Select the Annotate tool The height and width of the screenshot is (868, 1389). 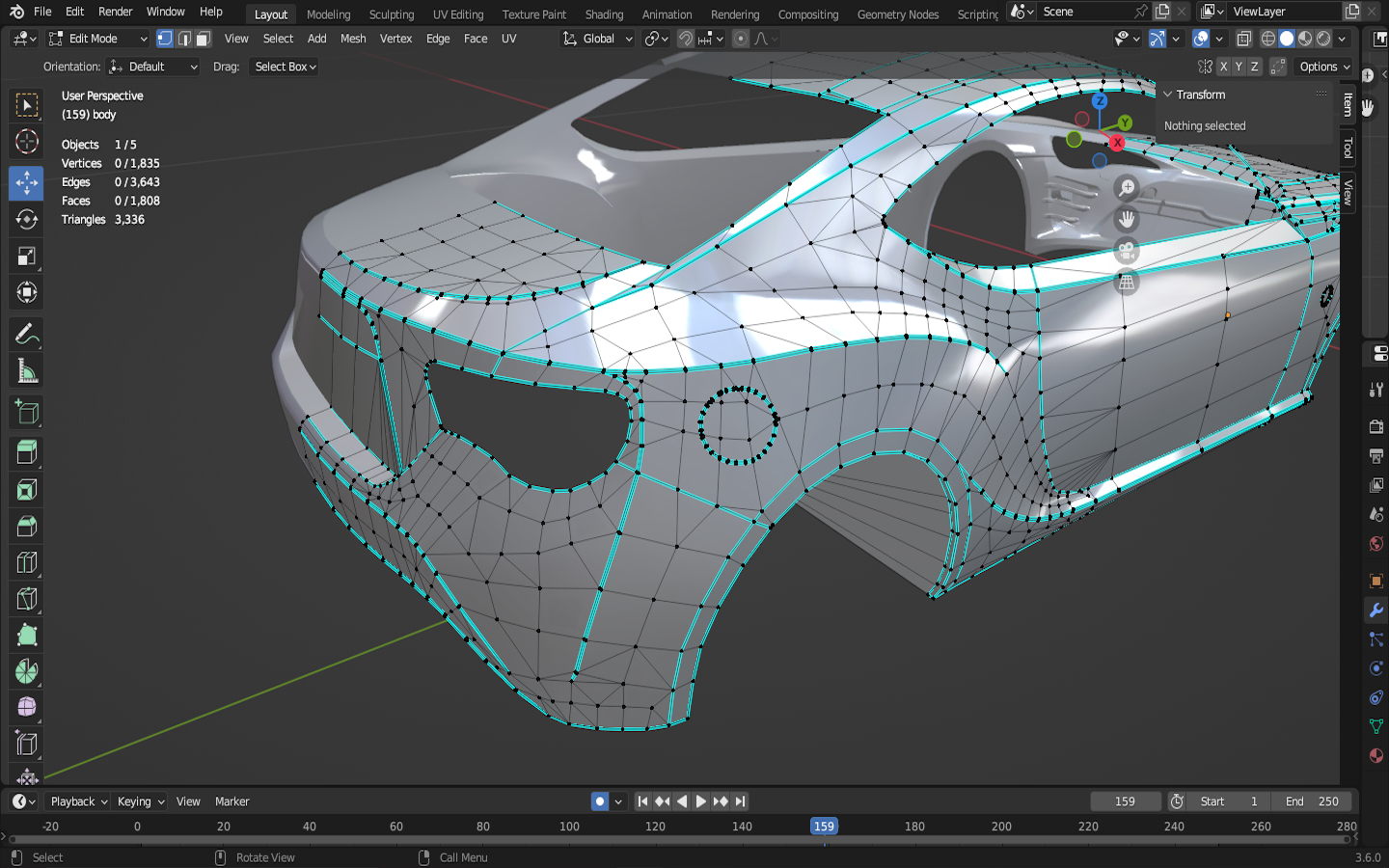[26, 335]
